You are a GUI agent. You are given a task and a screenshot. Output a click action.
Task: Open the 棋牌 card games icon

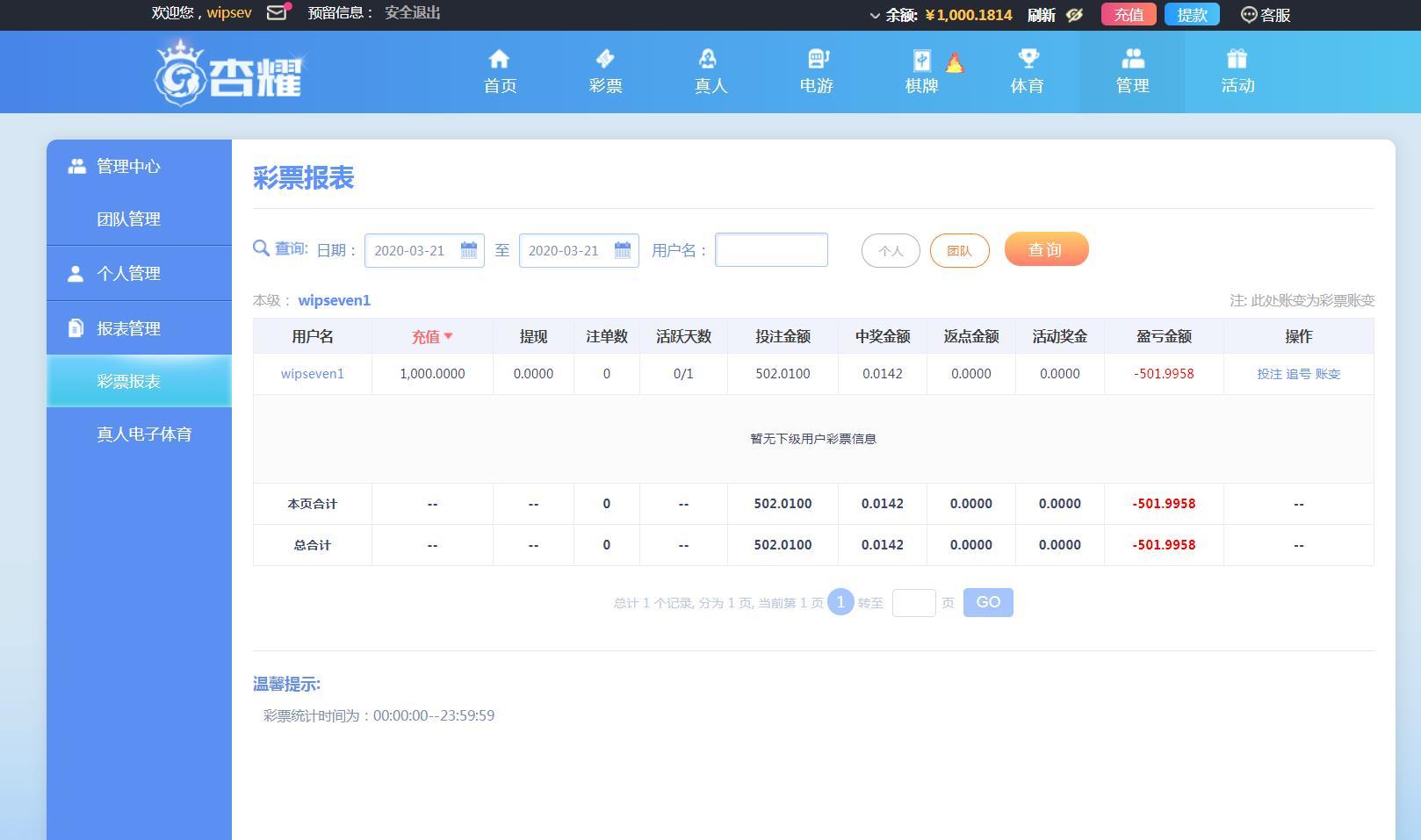[921, 61]
